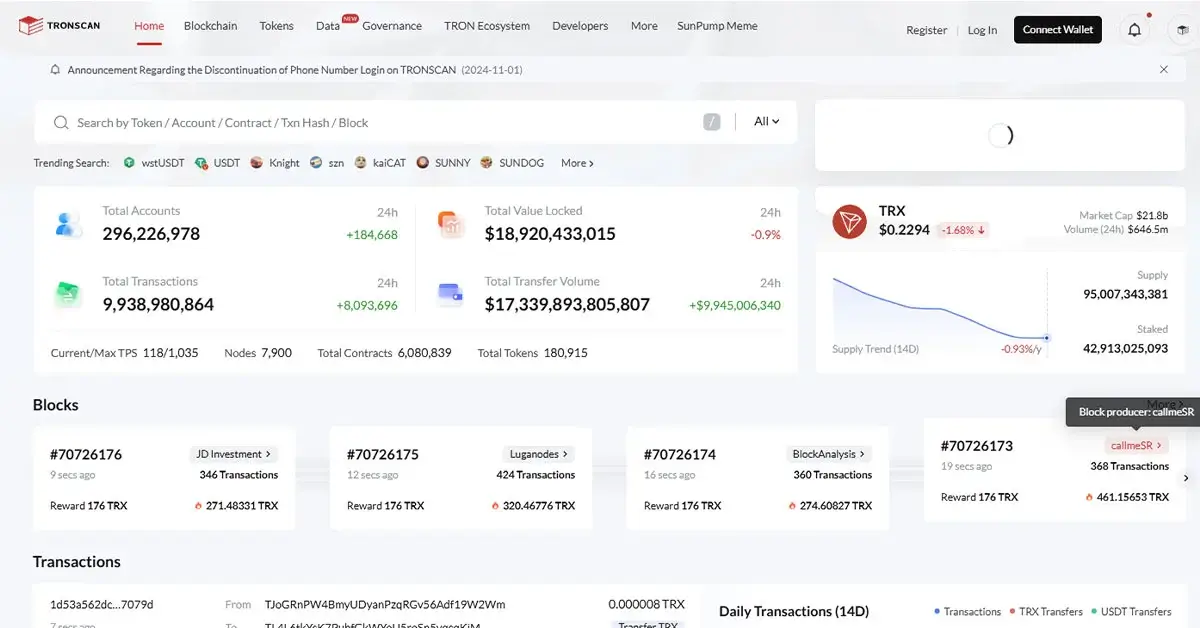
Task: Click Total Contracts 6,080,839 value
Action: coord(425,353)
